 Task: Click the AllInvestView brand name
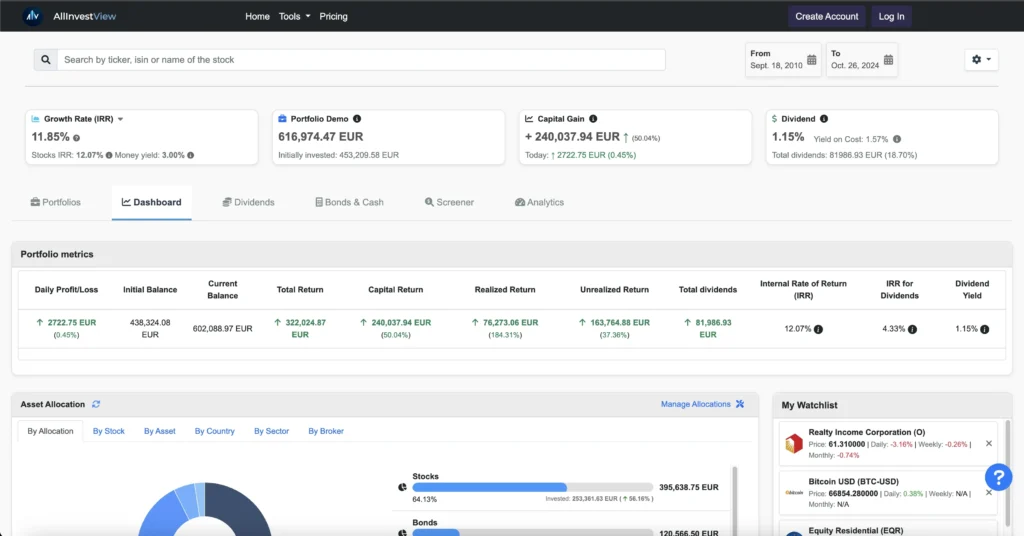84,16
